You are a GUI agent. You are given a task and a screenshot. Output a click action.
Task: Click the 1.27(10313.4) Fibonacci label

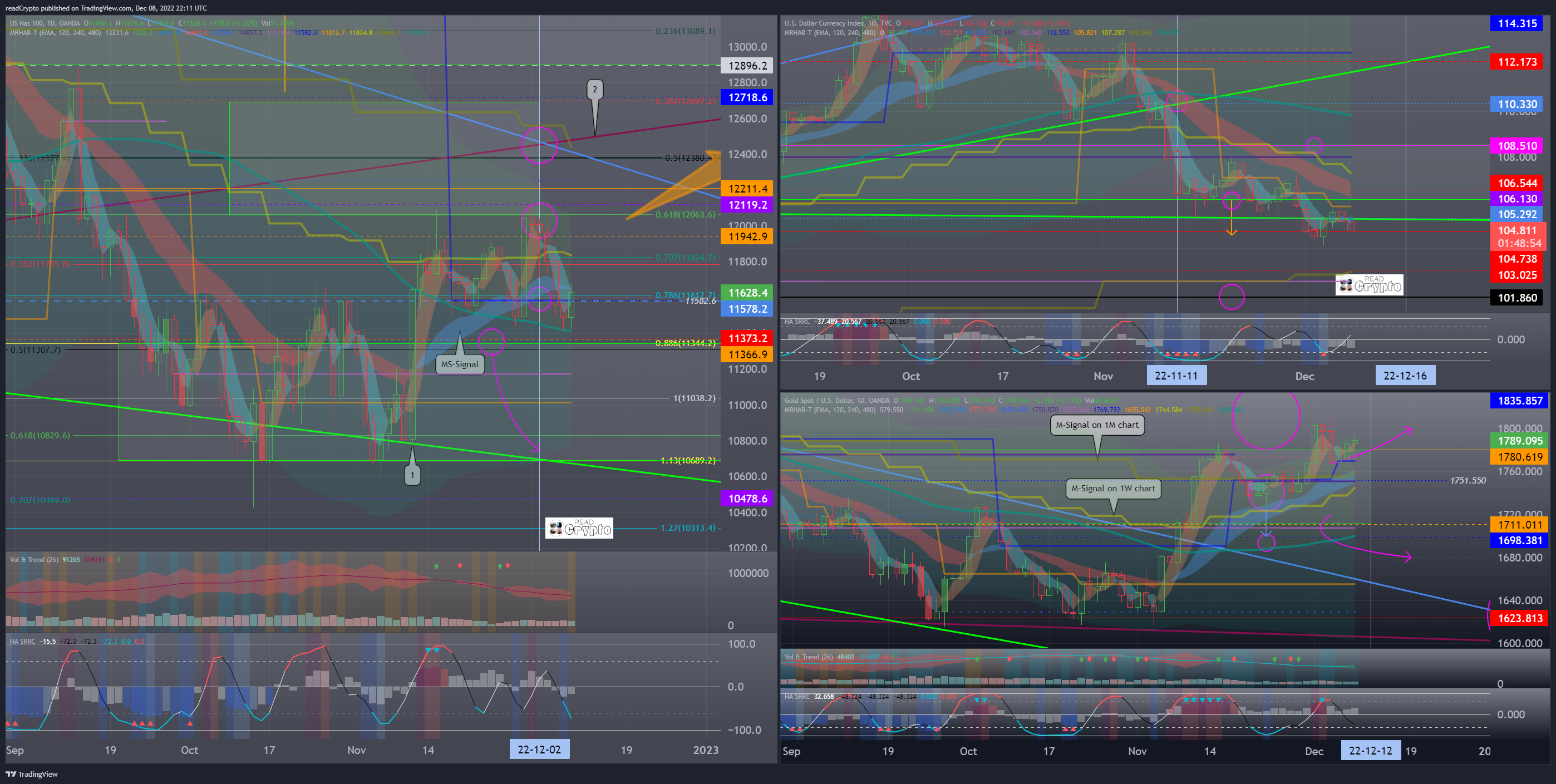[688, 528]
